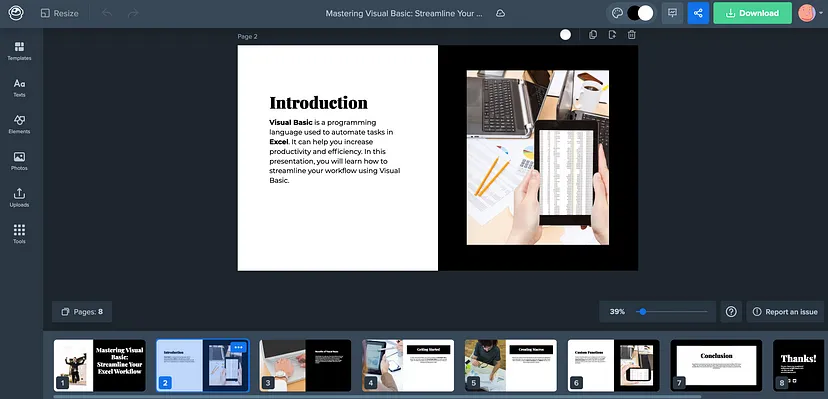
Task: Select page 8 'Thanks!' thumbnail
Action: [x=799, y=365]
